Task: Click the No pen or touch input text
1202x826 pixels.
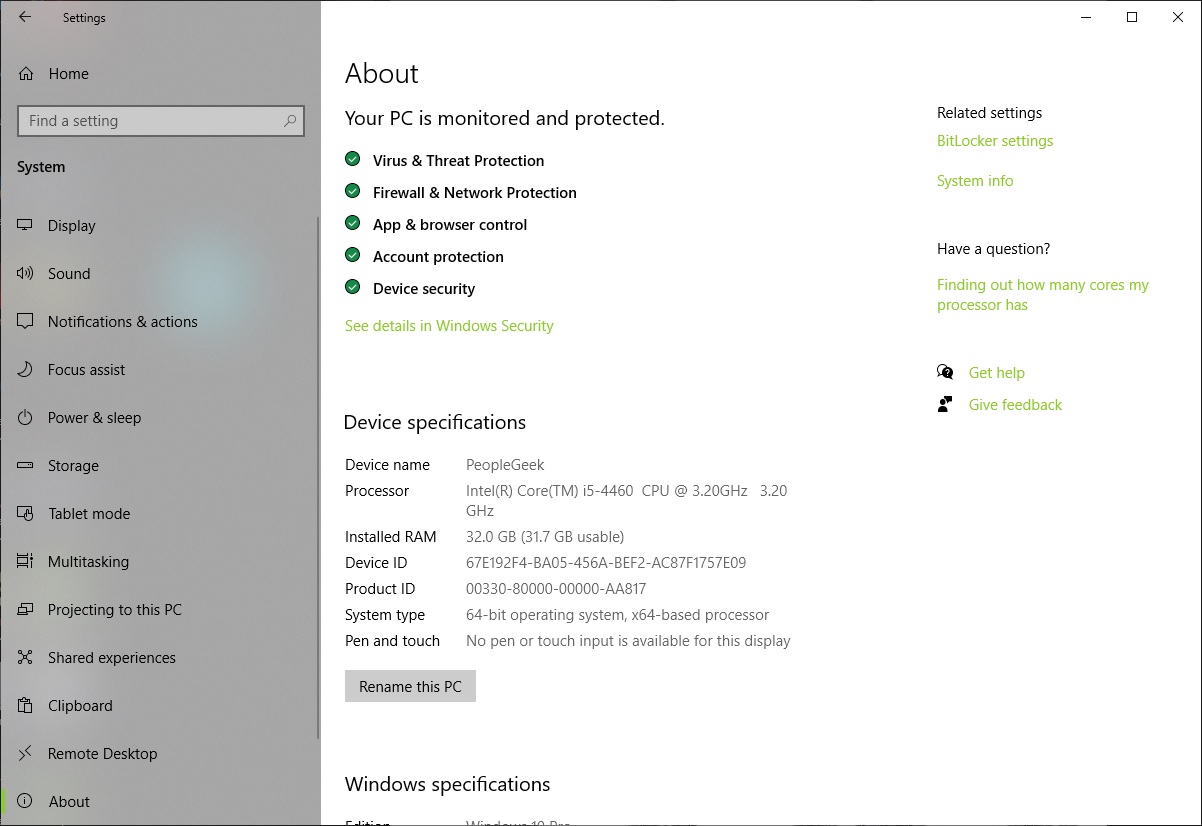Action: point(628,641)
